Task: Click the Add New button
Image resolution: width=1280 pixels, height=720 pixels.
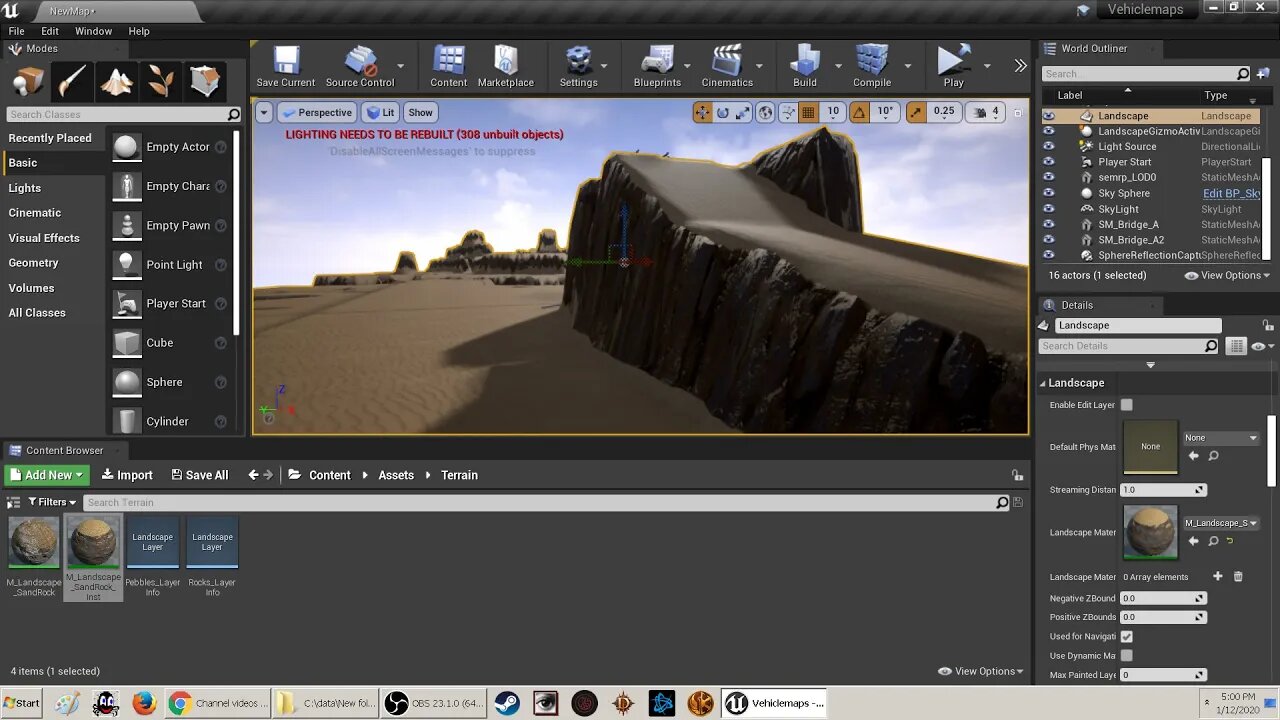Action: [x=47, y=475]
